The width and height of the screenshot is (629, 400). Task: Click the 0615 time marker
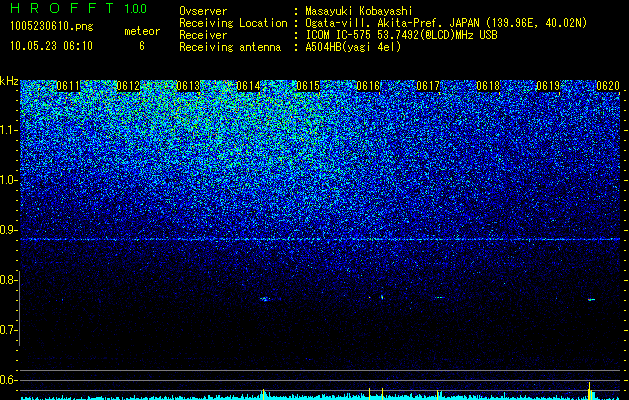coord(308,86)
